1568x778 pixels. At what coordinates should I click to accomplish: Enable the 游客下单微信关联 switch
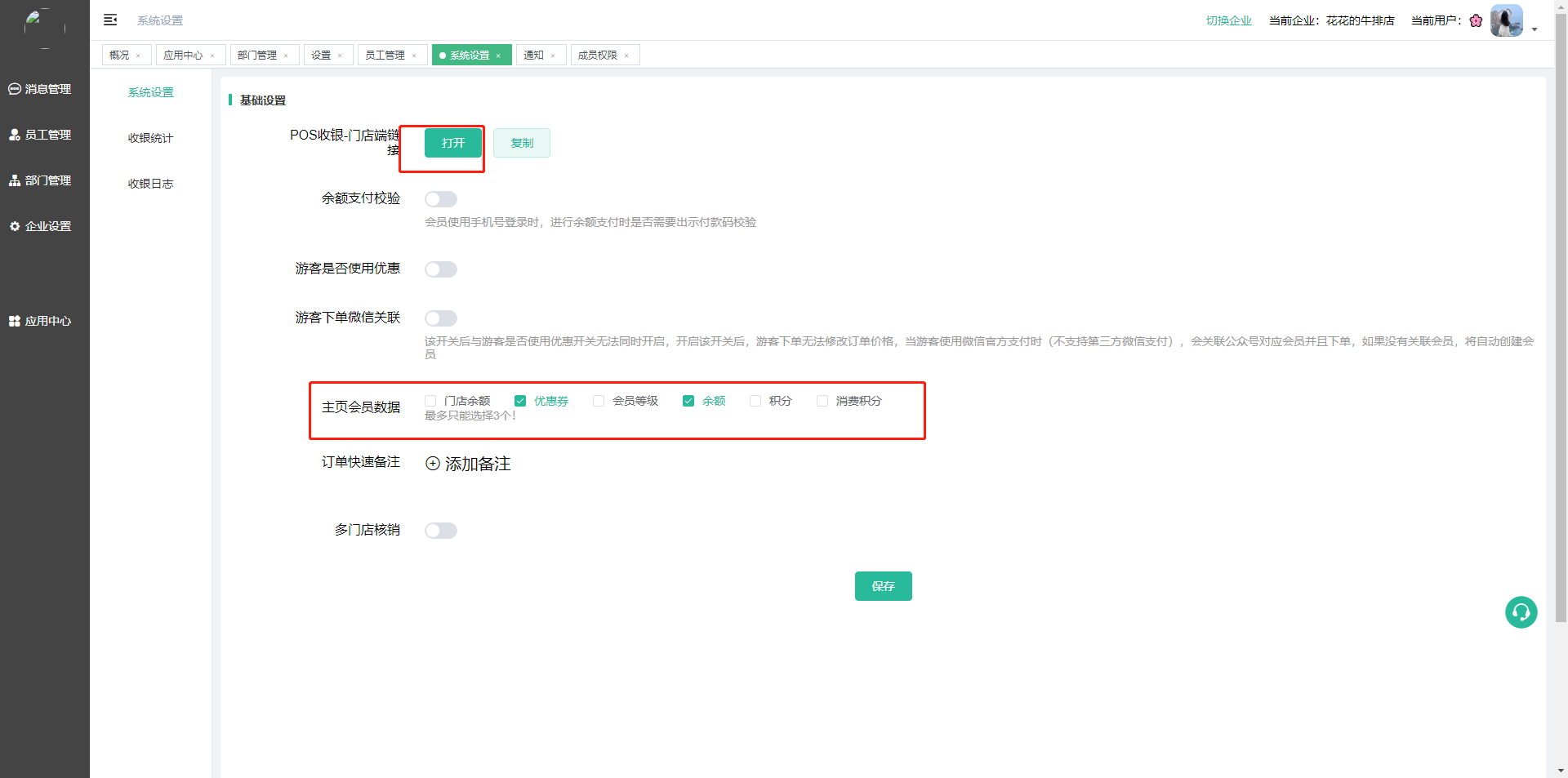coord(441,318)
